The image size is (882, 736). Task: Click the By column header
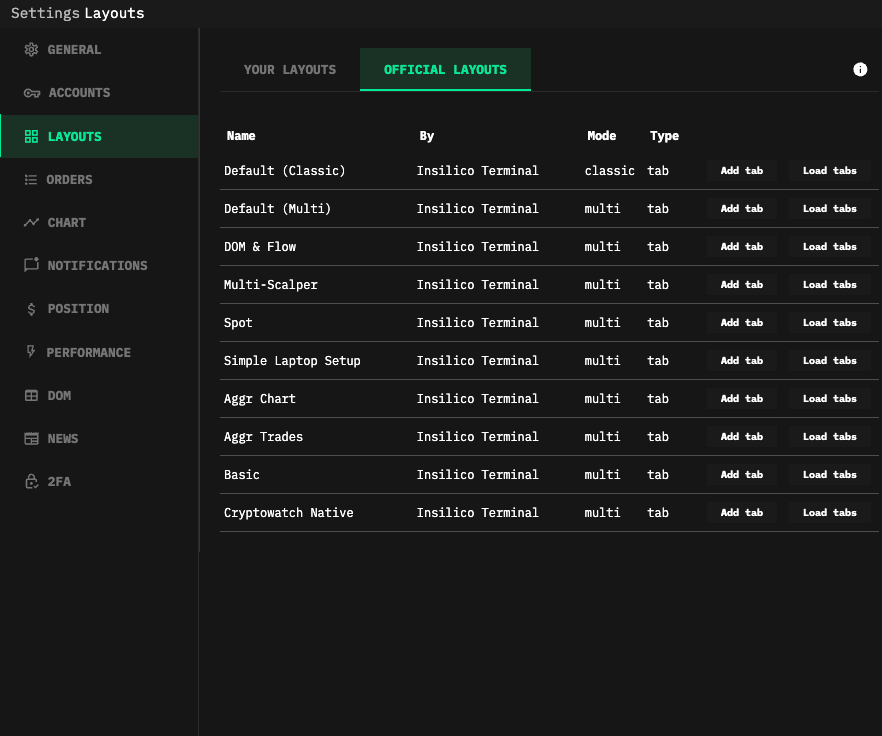(426, 136)
